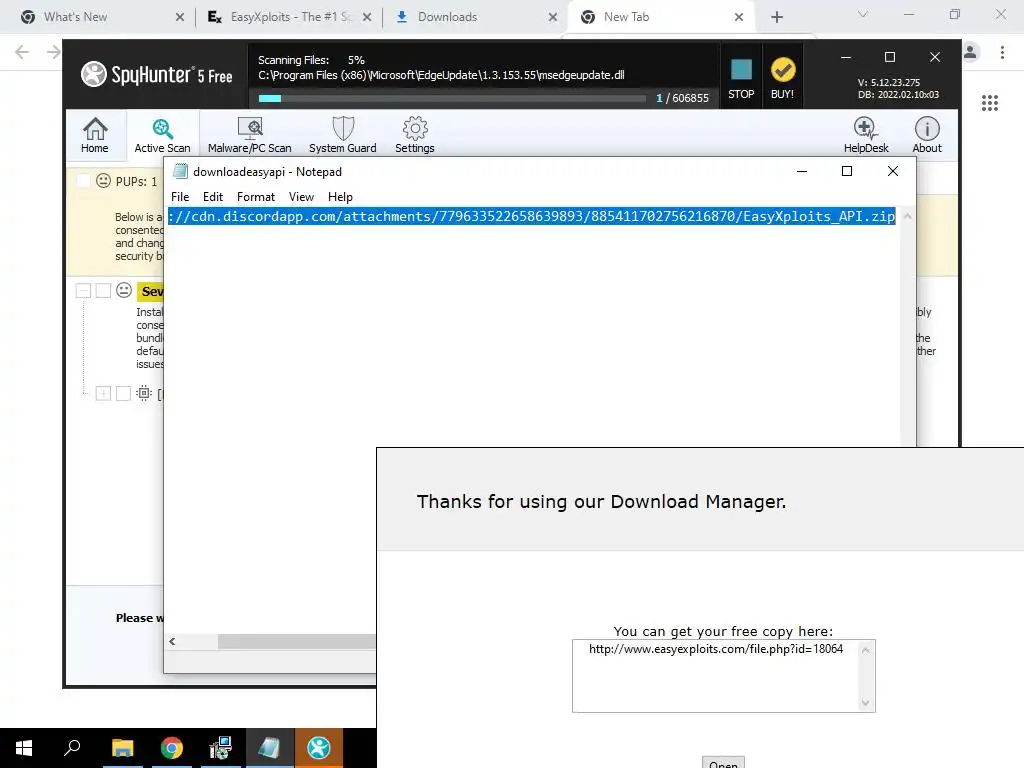The height and width of the screenshot is (768, 1024).
Task: Click the detected item gear icon
Action: 144,393
